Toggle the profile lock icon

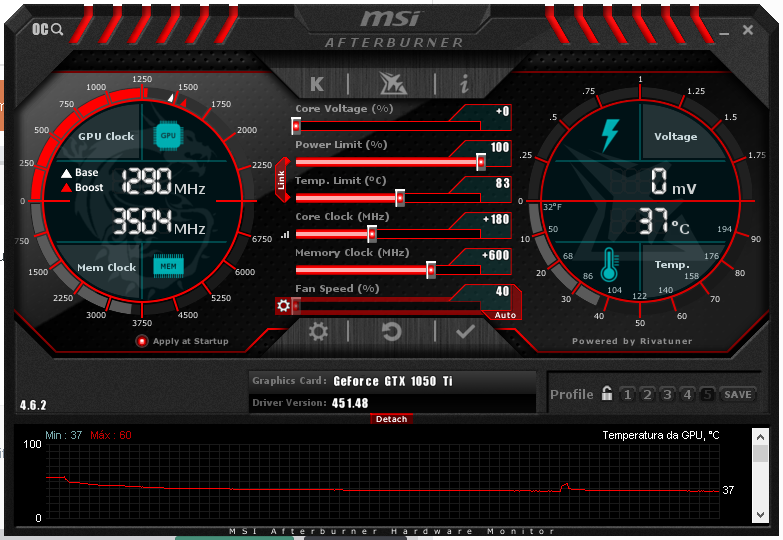coord(607,394)
